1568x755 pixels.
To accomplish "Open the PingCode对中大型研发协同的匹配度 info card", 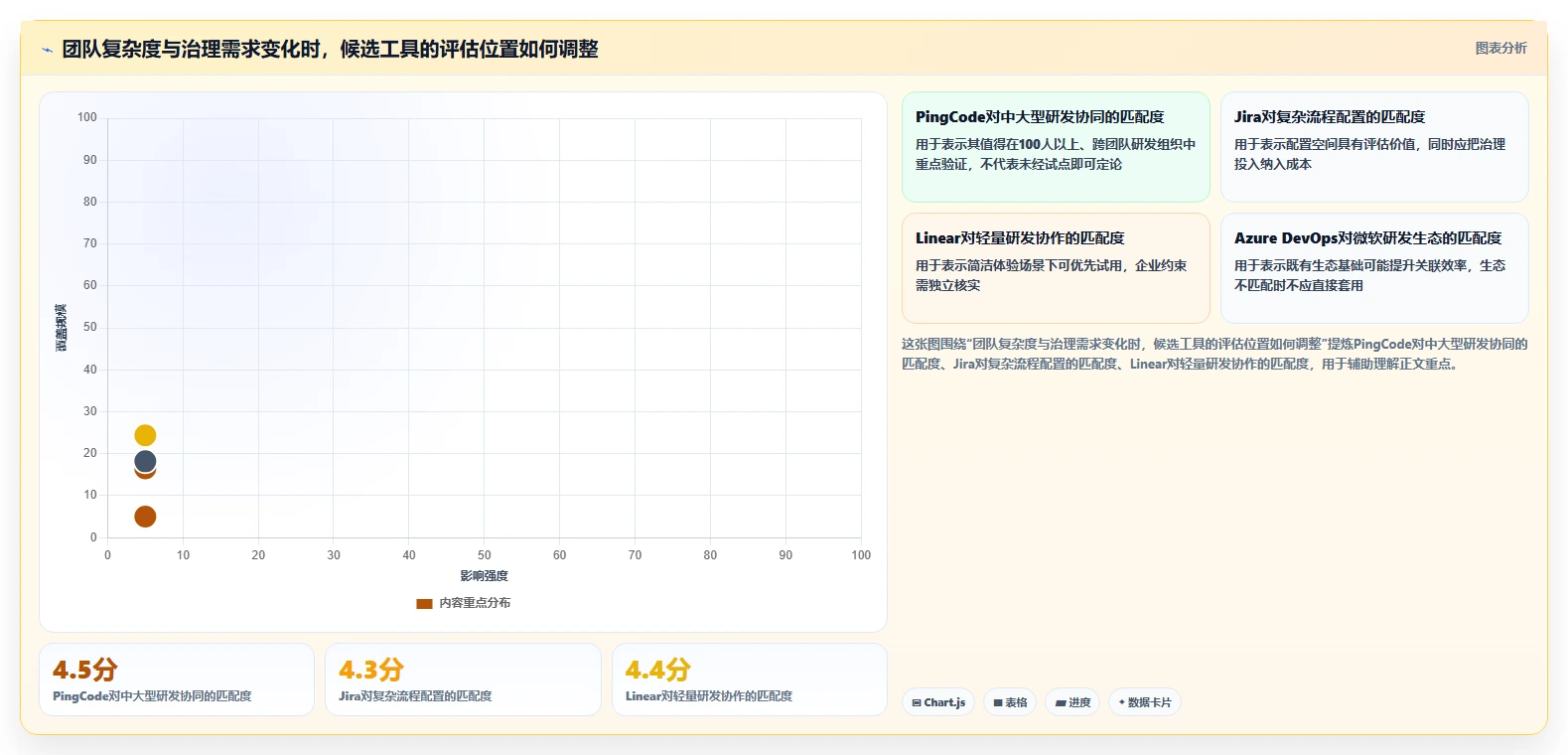I will click(x=1056, y=147).
